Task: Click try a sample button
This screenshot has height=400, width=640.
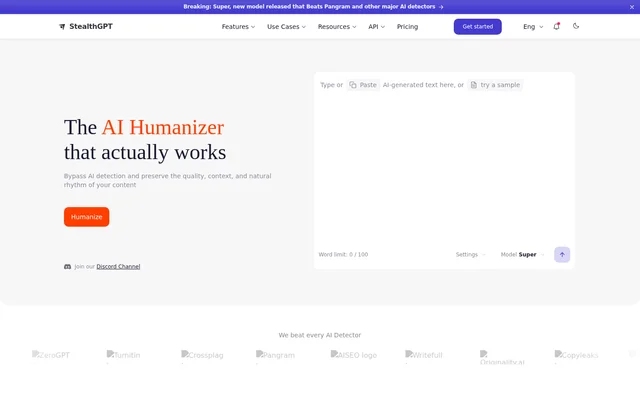Action: (496, 85)
